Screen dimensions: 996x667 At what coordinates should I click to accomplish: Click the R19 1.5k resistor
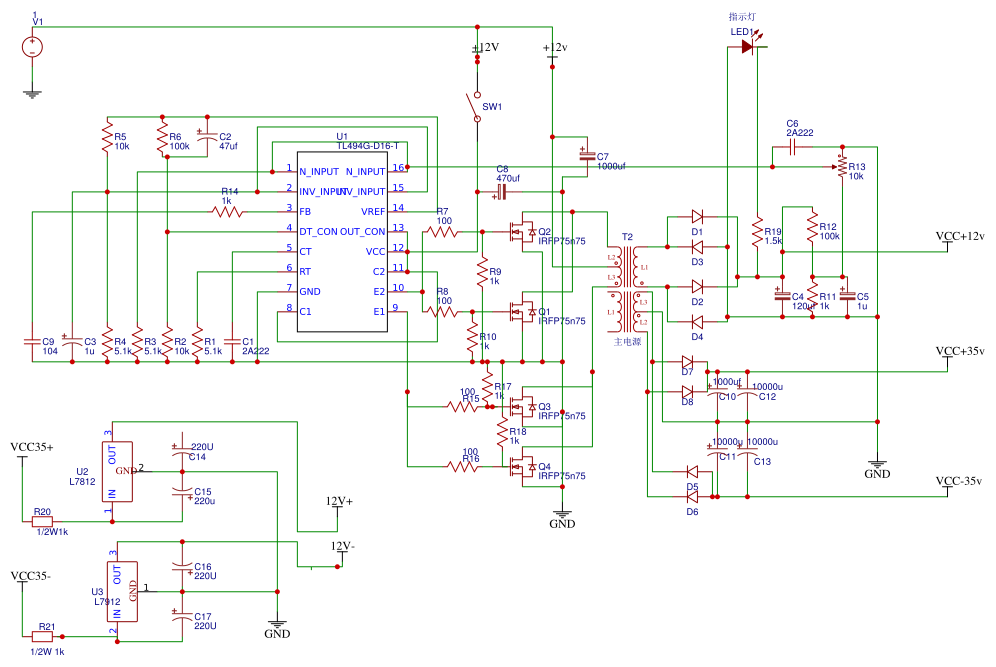(757, 232)
